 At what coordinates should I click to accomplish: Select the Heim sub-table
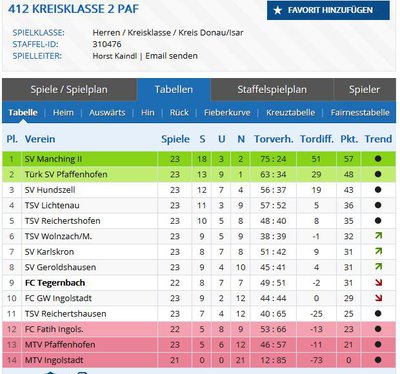tap(63, 113)
